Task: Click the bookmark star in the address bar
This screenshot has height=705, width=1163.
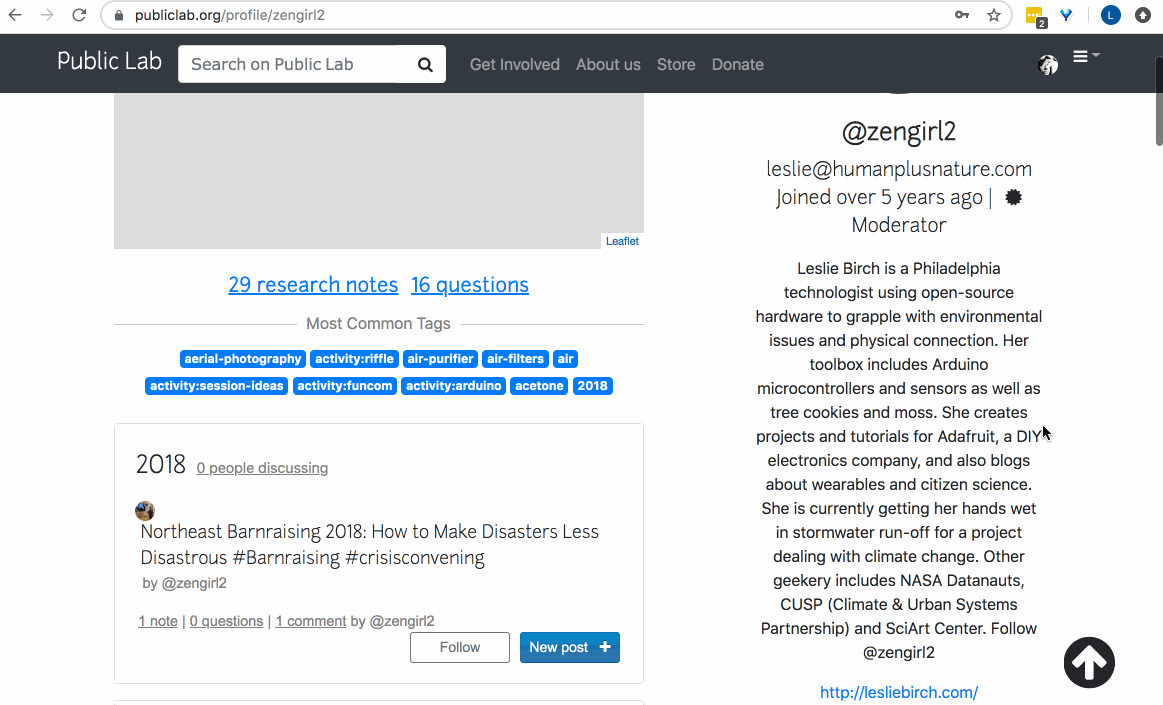Action: coord(993,15)
